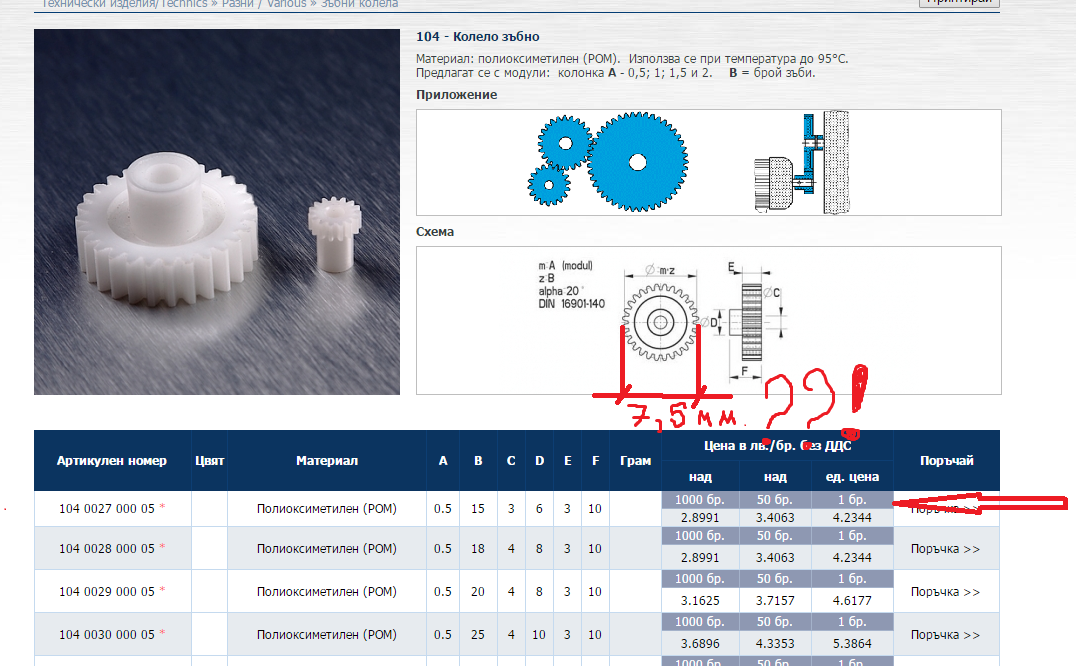Open the 'Поръчка >>' link for article 104 0030
The height and width of the screenshot is (666, 1076).
point(945,635)
